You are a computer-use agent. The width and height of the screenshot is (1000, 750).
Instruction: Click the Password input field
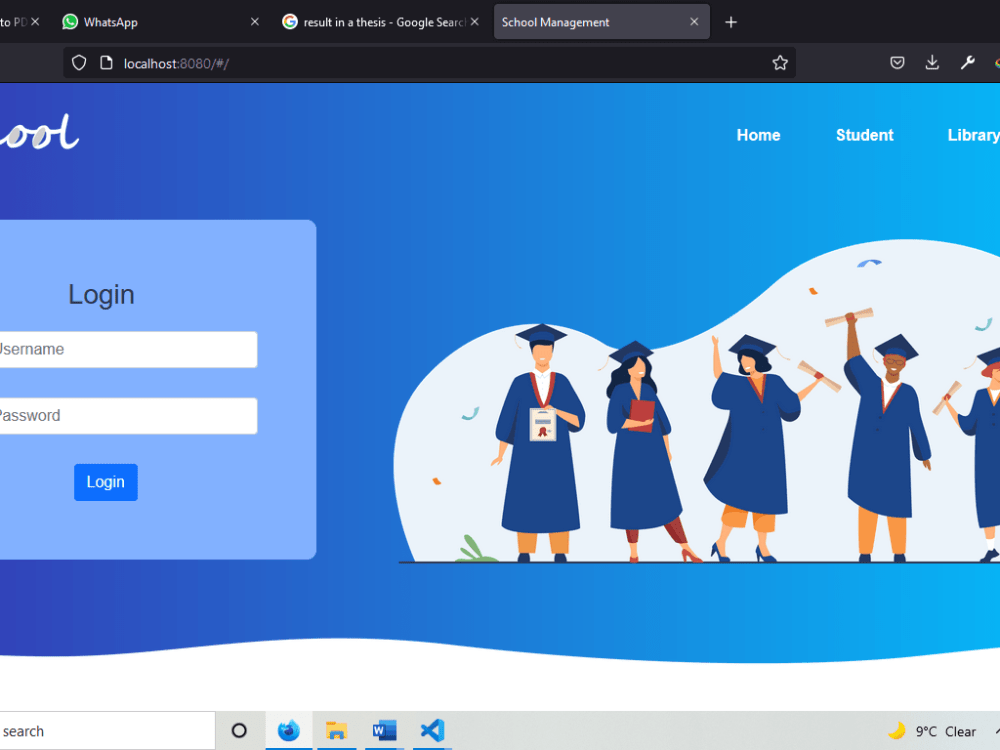[128, 416]
